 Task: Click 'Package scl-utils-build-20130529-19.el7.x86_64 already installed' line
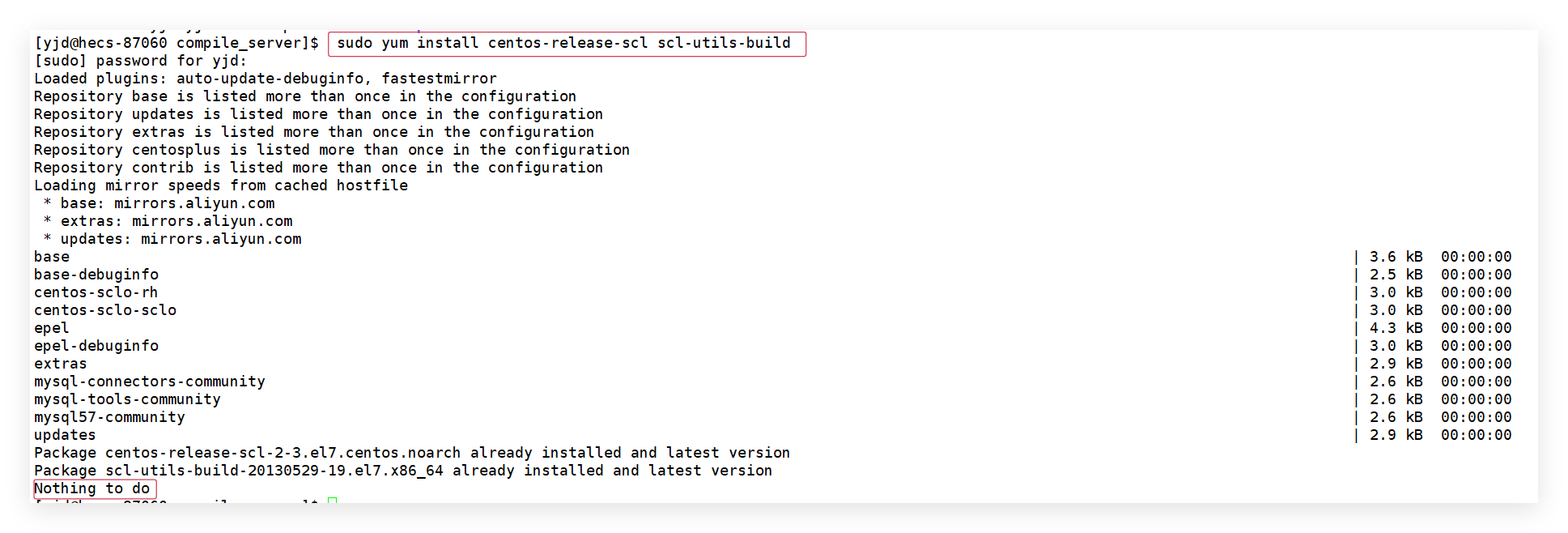coord(403,471)
